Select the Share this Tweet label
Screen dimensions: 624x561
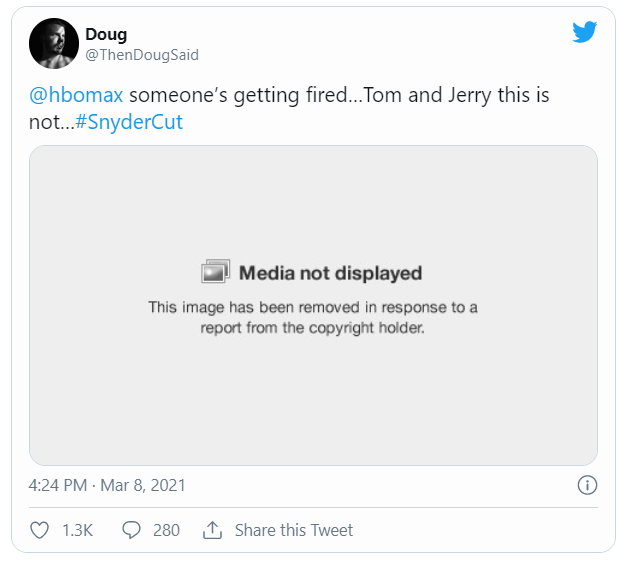point(293,530)
